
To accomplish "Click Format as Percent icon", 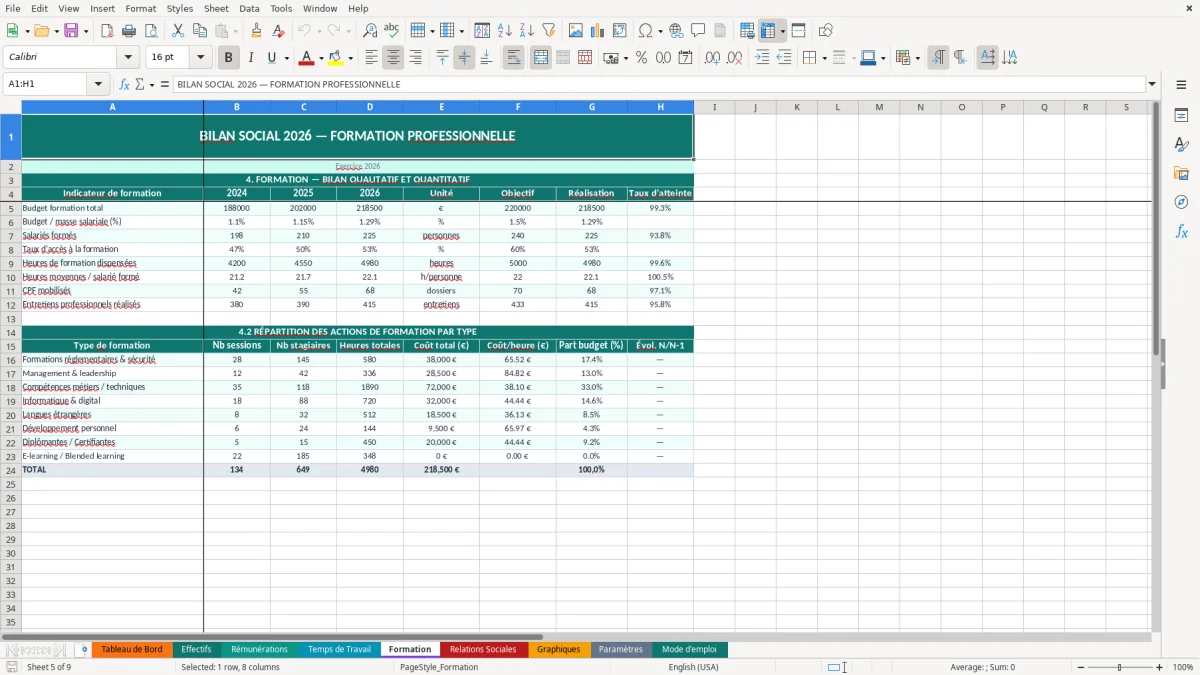I will pyautogui.click(x=641, y=58).
